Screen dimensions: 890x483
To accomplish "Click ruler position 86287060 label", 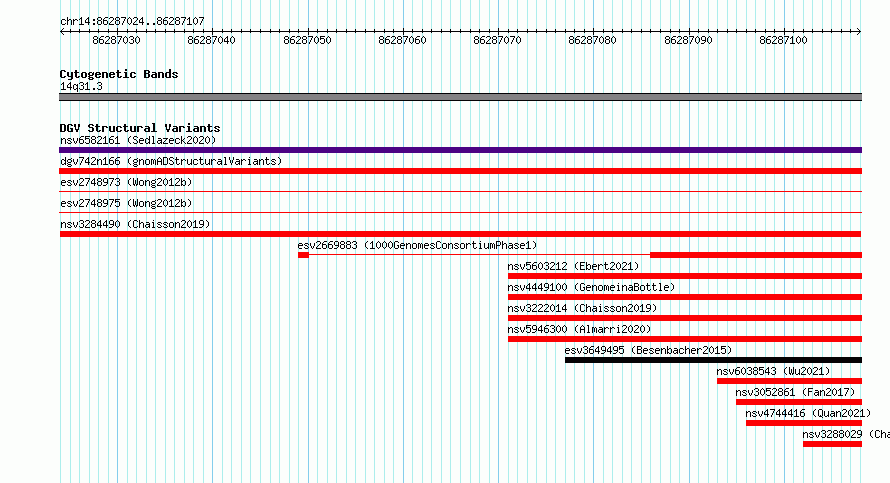I will (x=402, y=40).
